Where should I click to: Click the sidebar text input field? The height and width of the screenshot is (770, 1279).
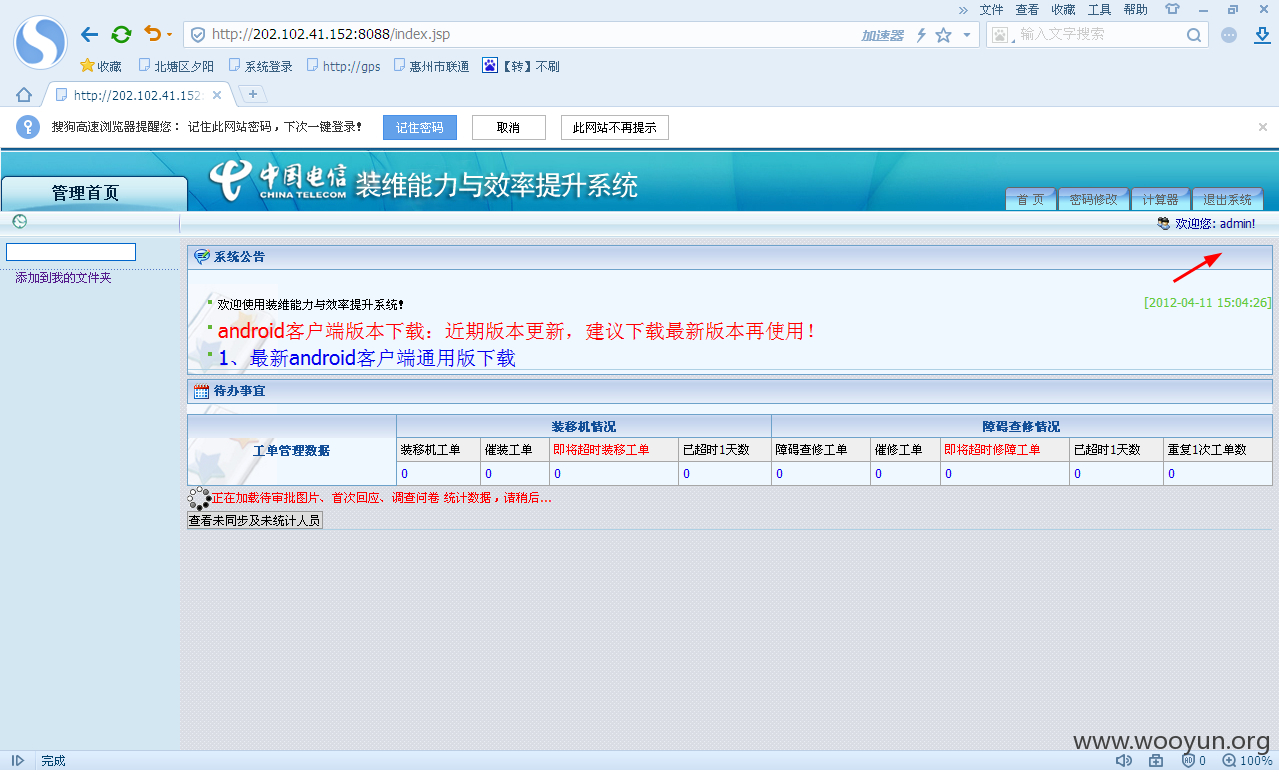71,252
